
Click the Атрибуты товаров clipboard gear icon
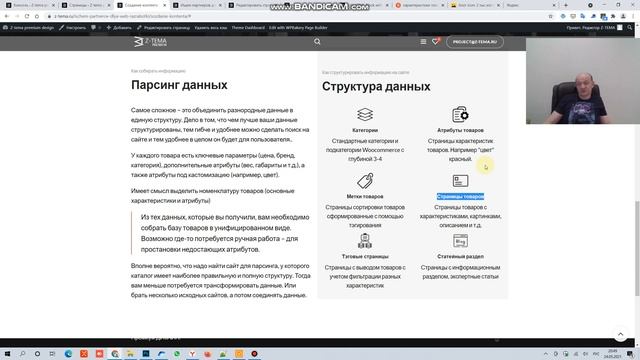coord(460,115)
